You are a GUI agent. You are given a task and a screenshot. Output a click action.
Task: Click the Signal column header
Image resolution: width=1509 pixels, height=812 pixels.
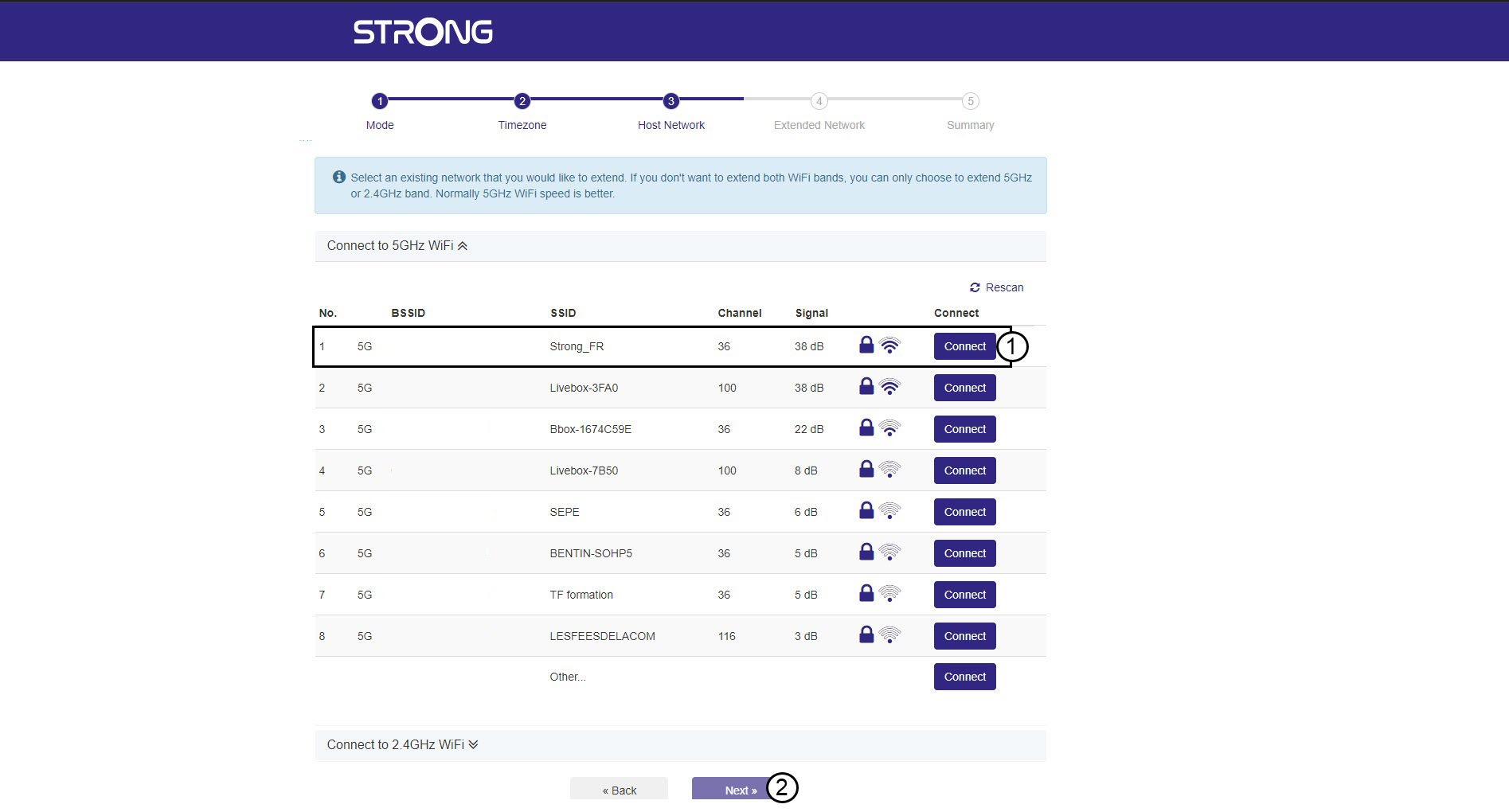click(x=811, y=313)
